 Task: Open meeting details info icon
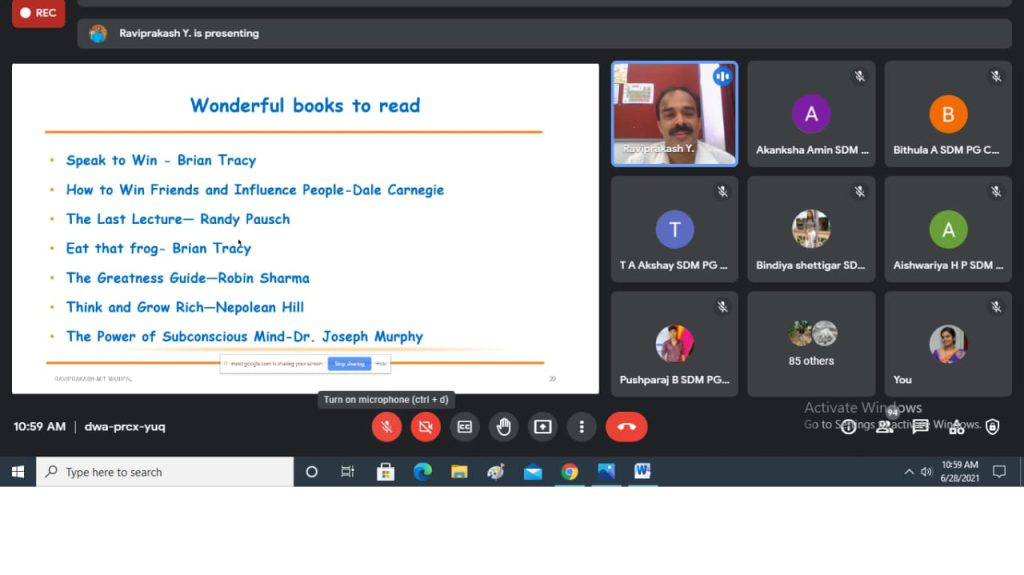[x=848, y=427]
